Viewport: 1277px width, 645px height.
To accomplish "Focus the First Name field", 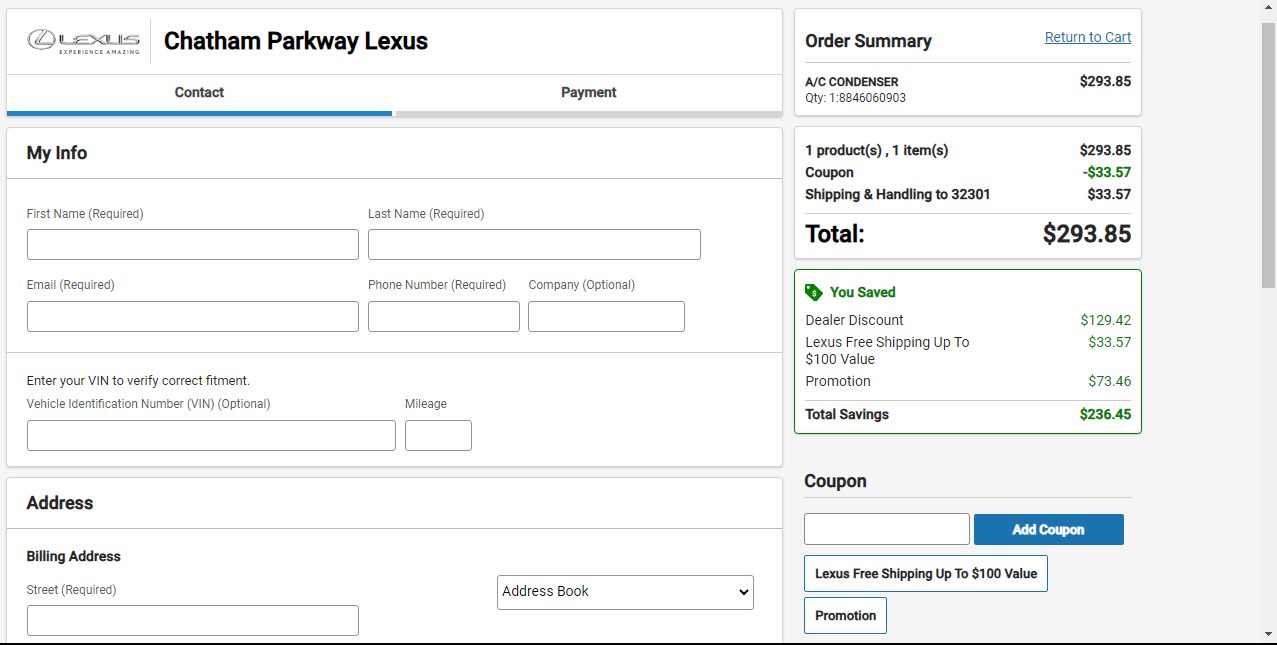I will 193,245.
